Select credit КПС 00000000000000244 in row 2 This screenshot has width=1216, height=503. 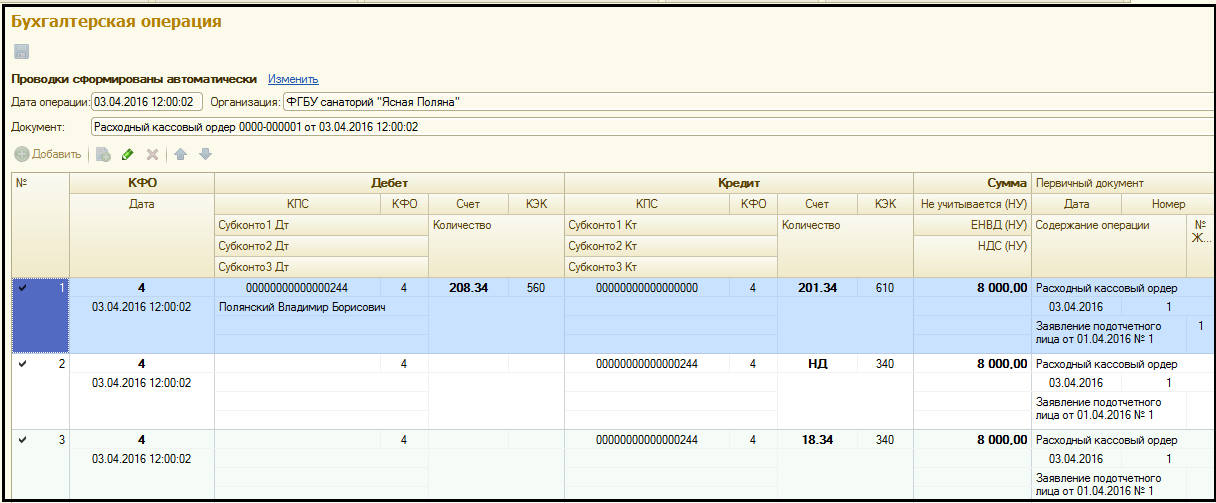pyautogui.click(x=647, y=364)
